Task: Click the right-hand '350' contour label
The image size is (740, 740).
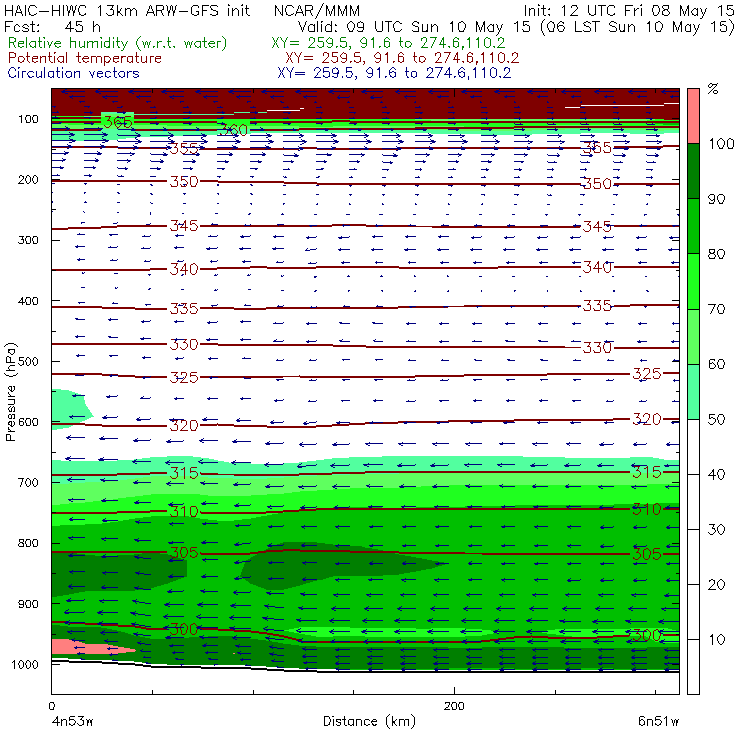Action: [597, 184]
